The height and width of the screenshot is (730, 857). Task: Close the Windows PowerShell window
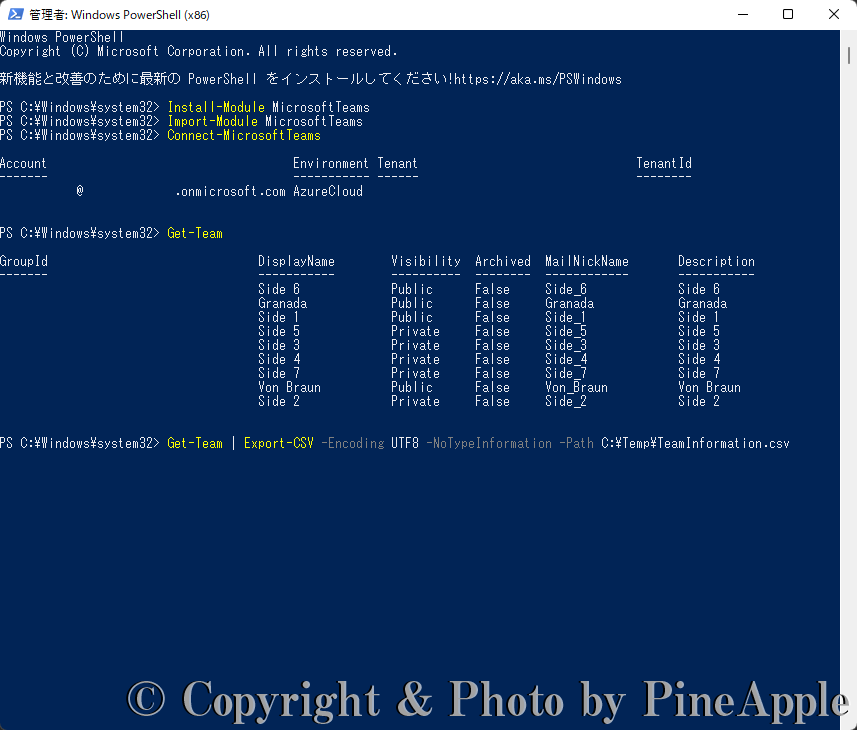click(834, 15)
